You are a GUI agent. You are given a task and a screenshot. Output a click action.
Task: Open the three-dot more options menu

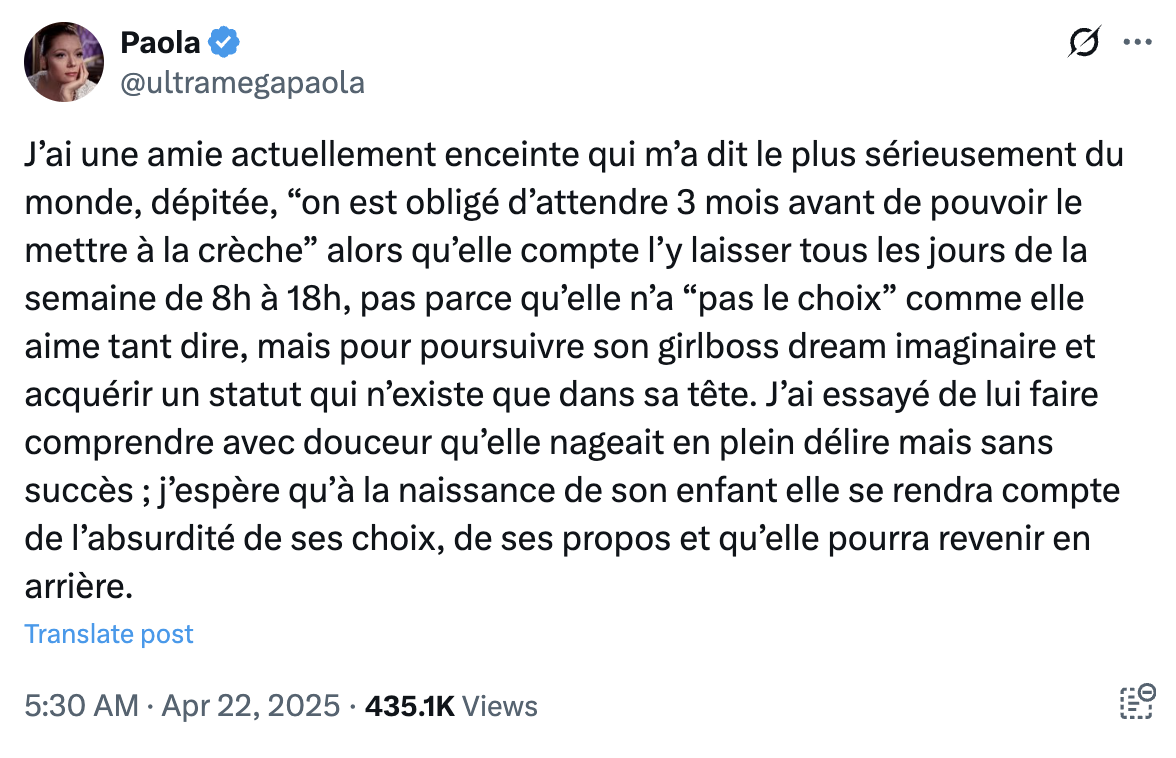click(x=1137, y=42)
